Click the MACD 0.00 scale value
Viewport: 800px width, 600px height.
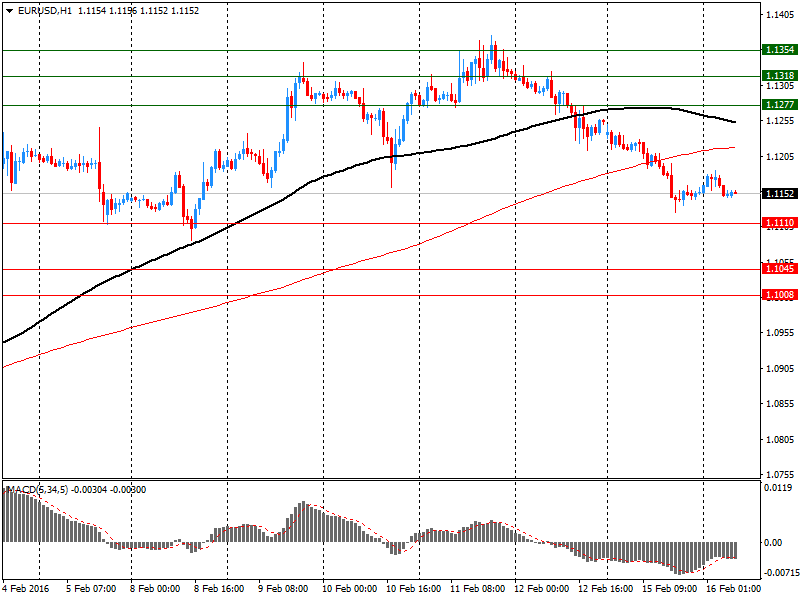coord(773,543)
